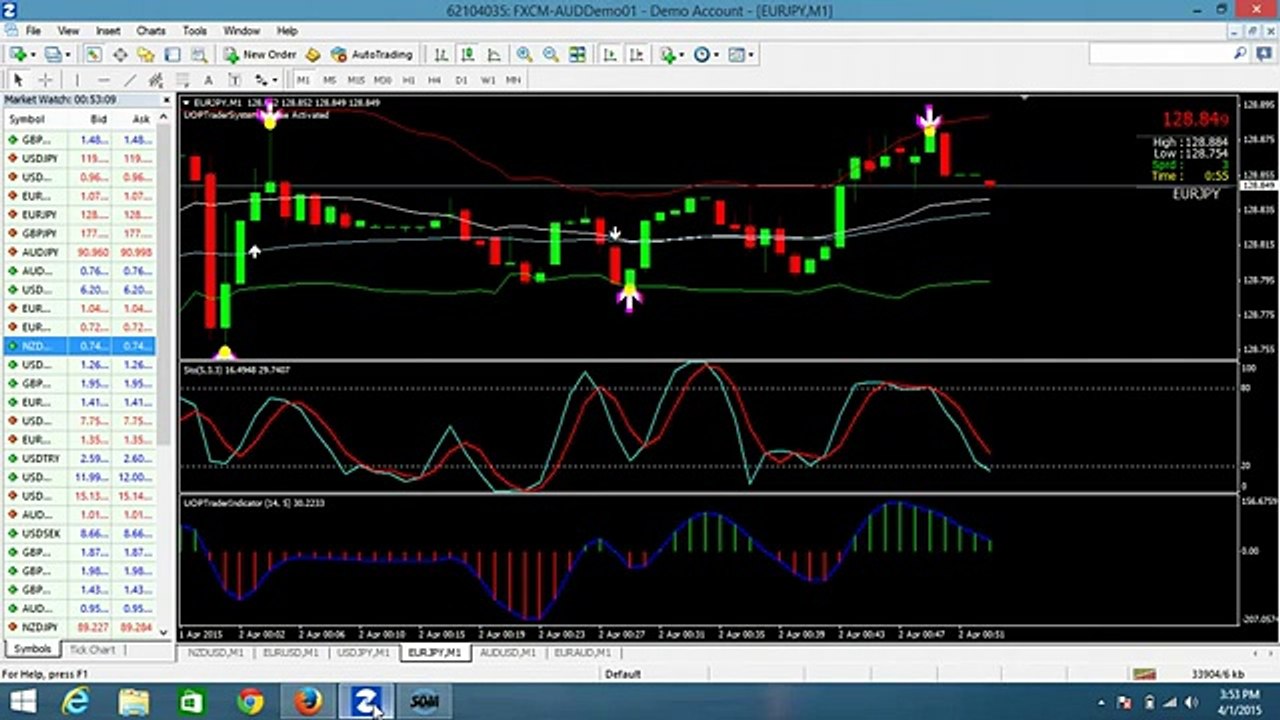1280x720 pixels.
Task: Select the Horizontal Line drawing tool
Action: 104,79
